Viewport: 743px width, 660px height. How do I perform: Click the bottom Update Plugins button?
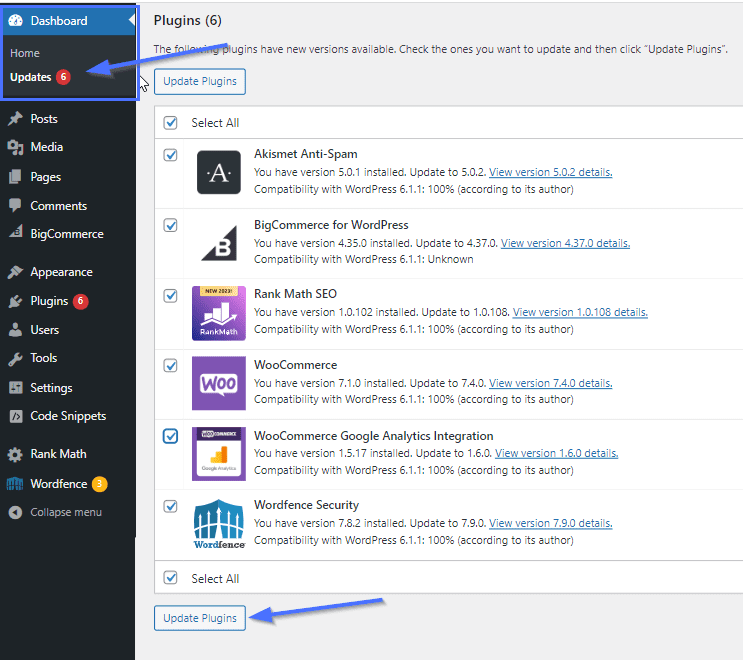(x=199, y=618)
